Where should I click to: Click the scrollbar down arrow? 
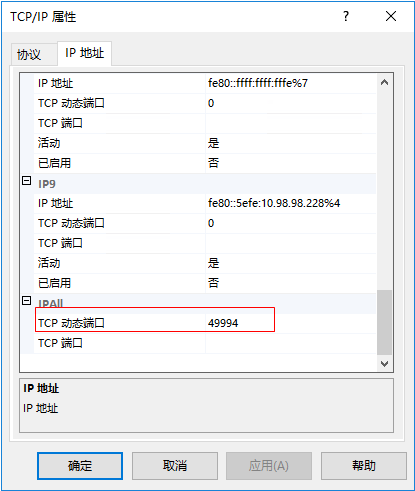384,363
